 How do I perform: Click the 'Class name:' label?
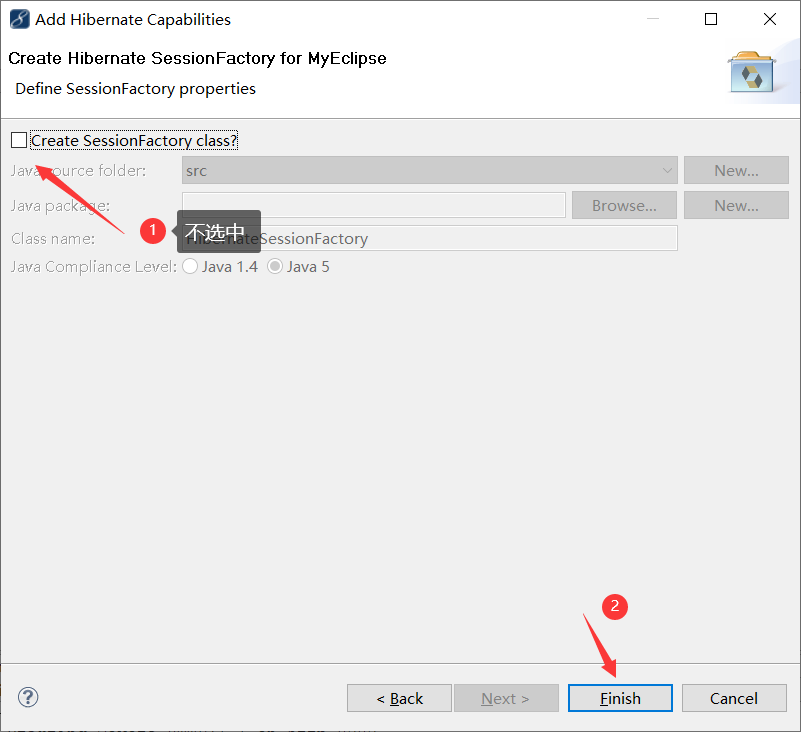coord(53,239)
